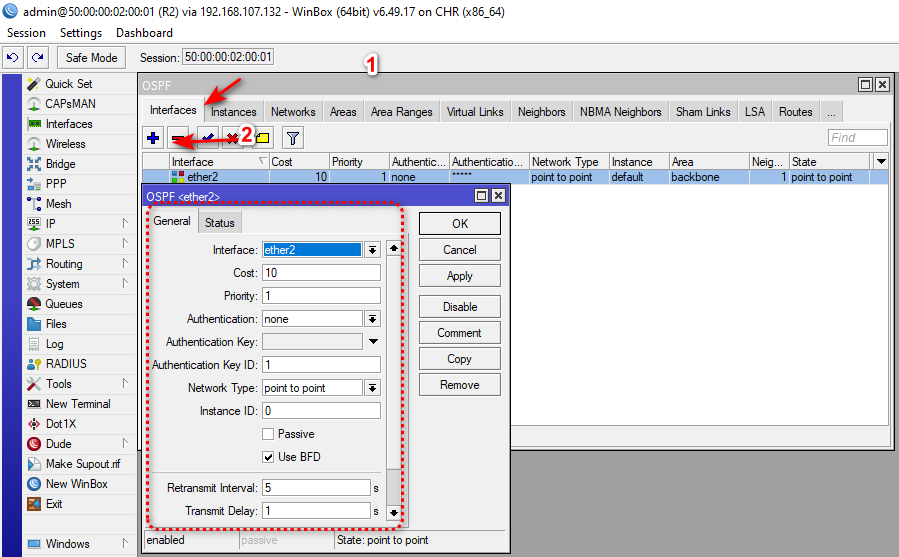Toggle the Safe Mode button
Viewport: 899px width, 557px height.
pyautogui.click(x=92, y=58)
